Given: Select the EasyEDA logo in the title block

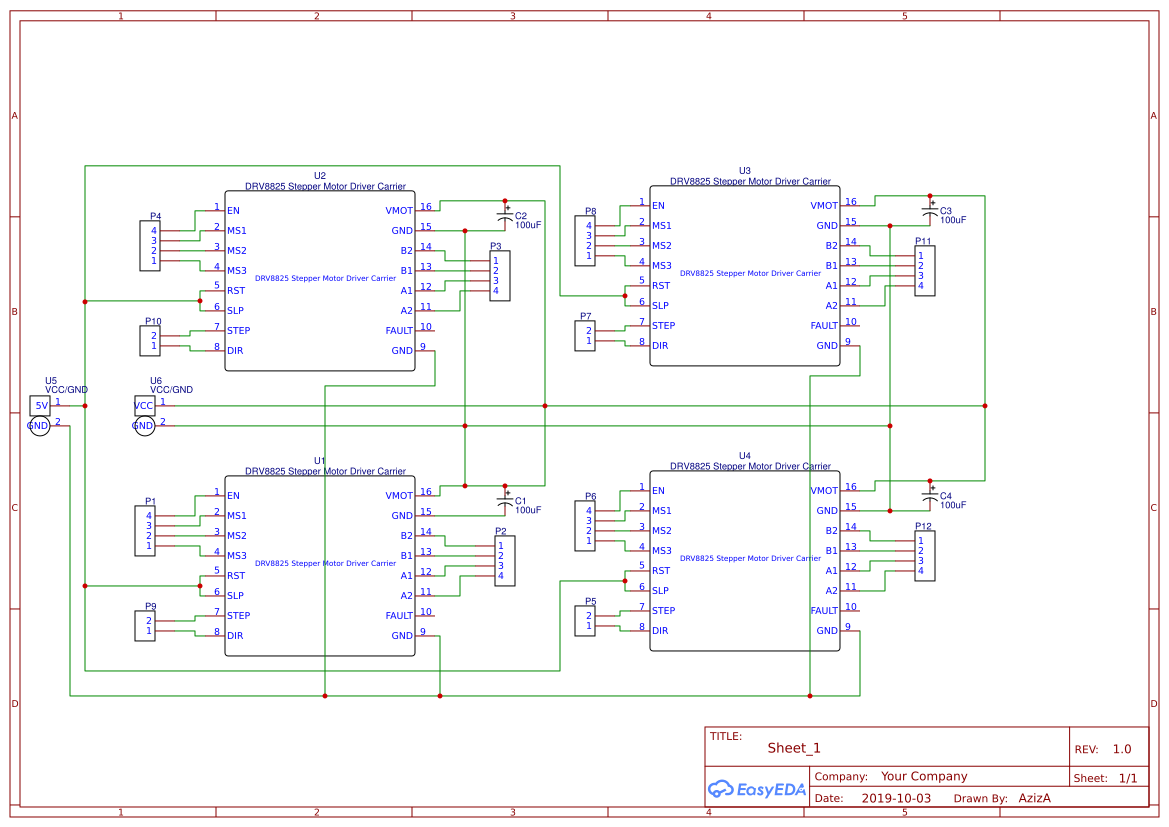Looking at the screenshot, I should (757, 789).
